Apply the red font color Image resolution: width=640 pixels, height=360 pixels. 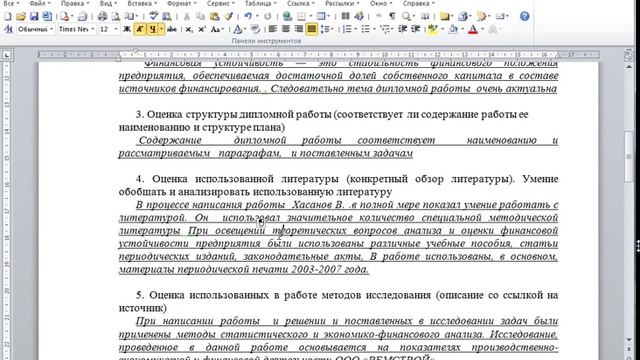pyautogui.click(x=473, y=29)
